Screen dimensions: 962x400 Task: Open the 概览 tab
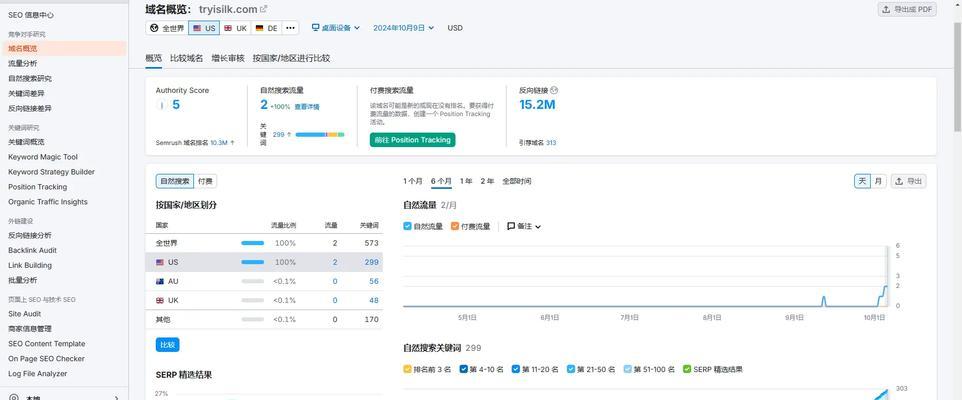pos(153,58)
